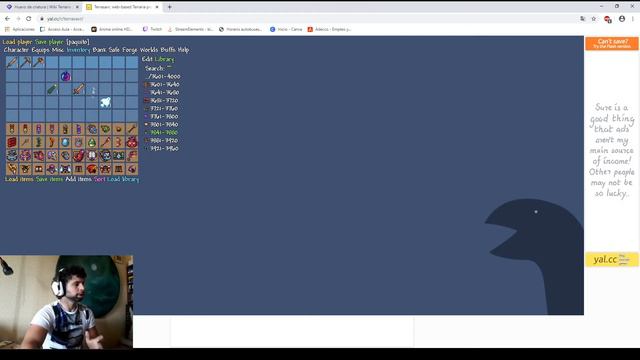Bookmark this page with the star icon
This screenshot has height=360, width=640.
tap(594, 19)
